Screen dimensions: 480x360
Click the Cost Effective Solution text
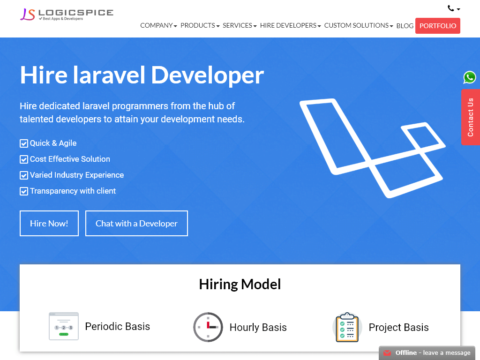70,159
